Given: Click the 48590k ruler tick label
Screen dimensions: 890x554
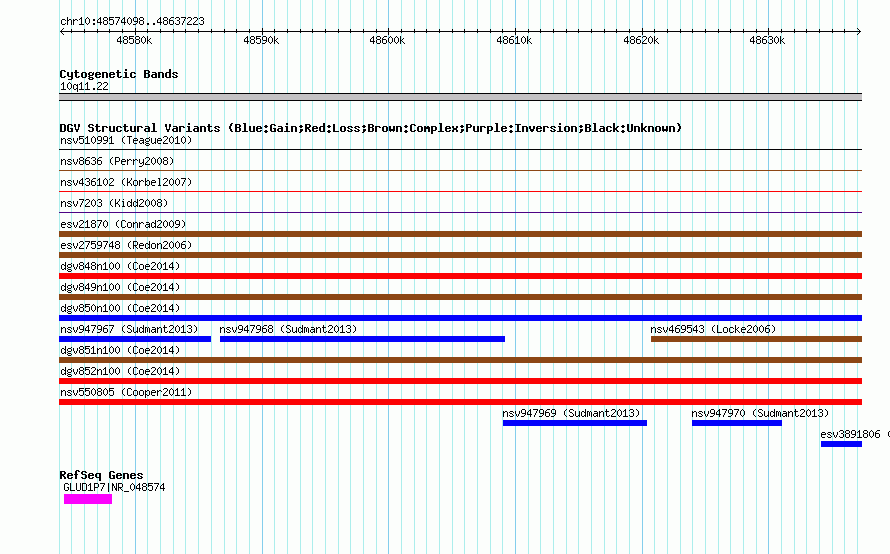Looking at the screenshot, I should point(261,40).
